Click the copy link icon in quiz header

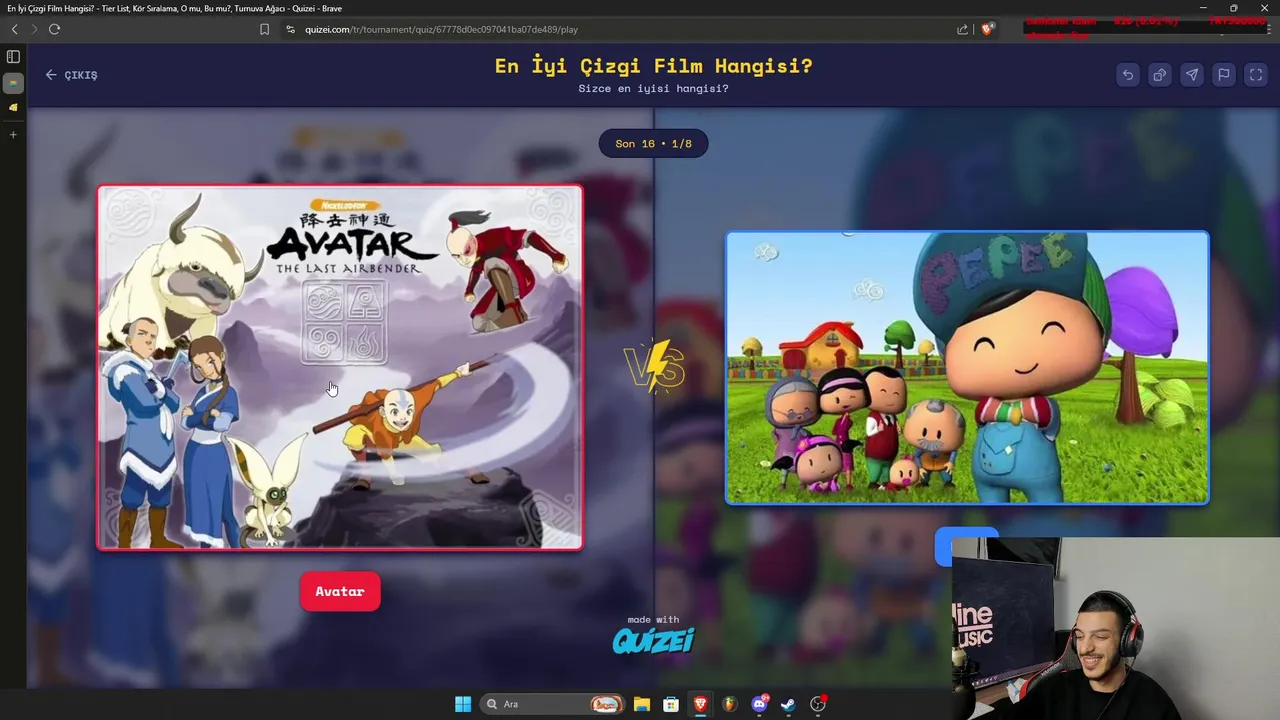(x=1159, y=75)
